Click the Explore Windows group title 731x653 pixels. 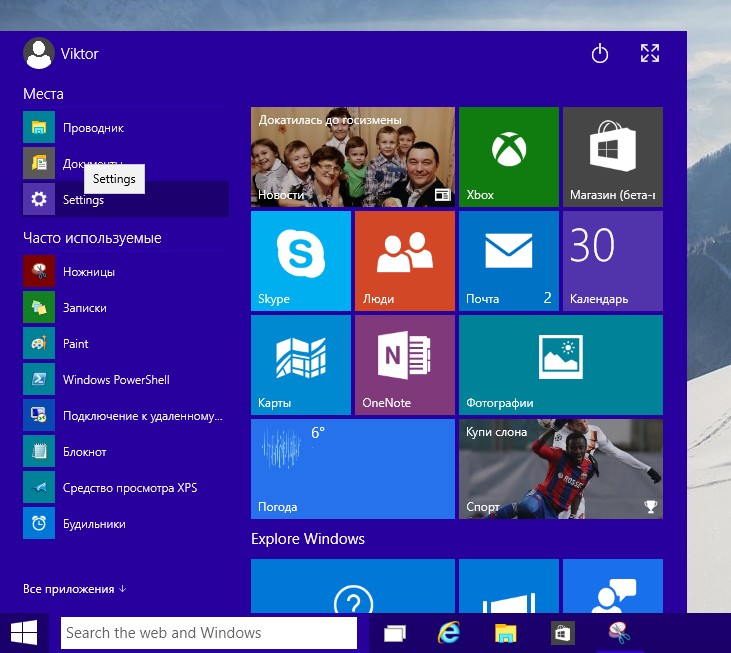coord(308,539)
